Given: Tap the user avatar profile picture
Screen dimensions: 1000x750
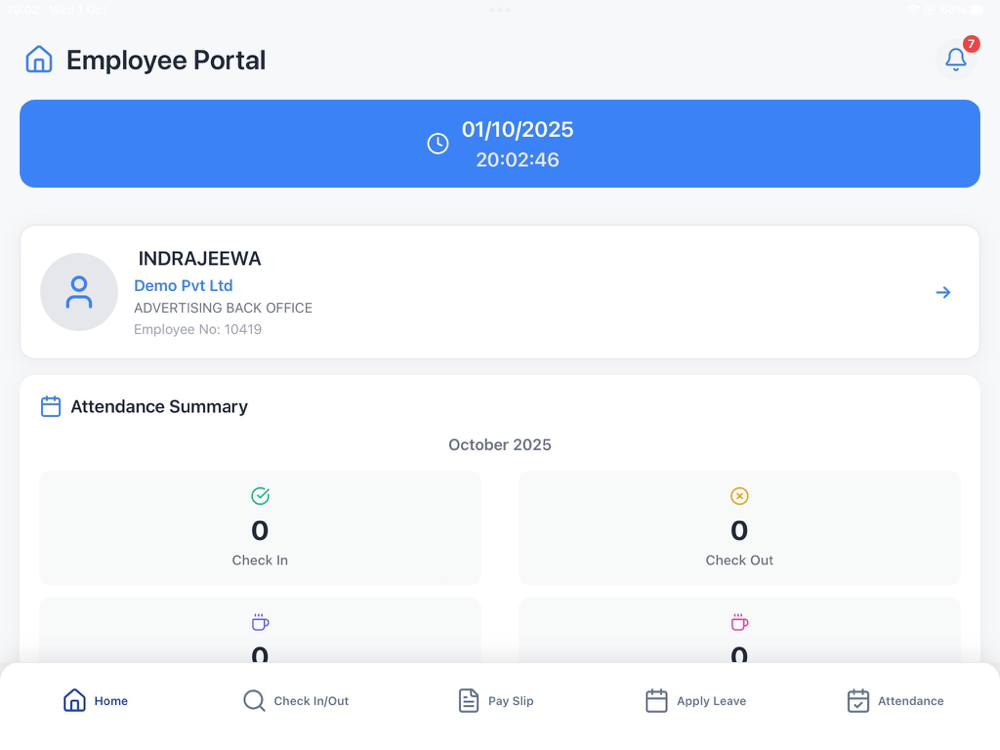Looking at the screenshot, I should pyautogui.click(x=79, y=292).
